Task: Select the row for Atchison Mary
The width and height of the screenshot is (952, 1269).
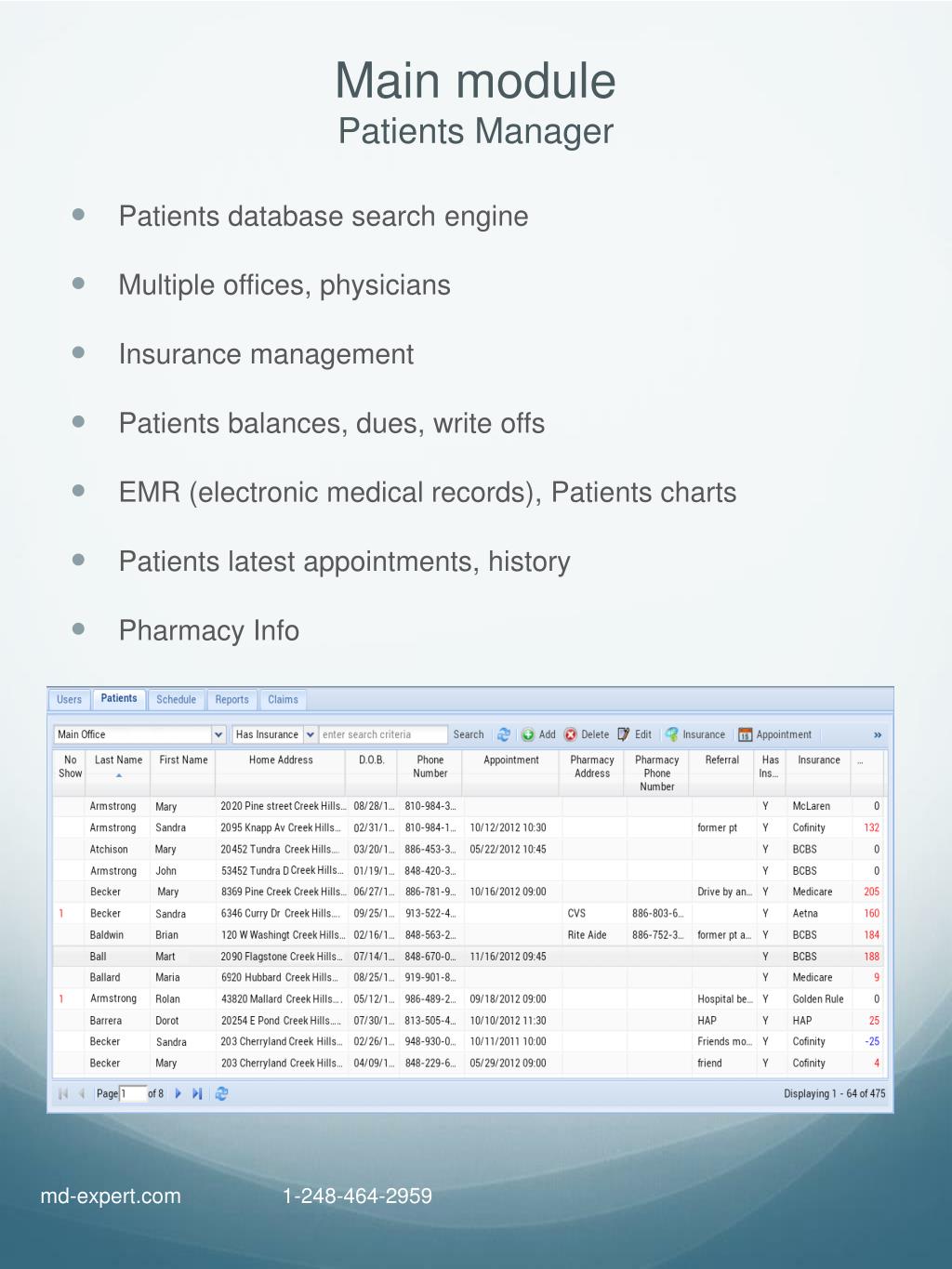Action: (x=469, y=849)
